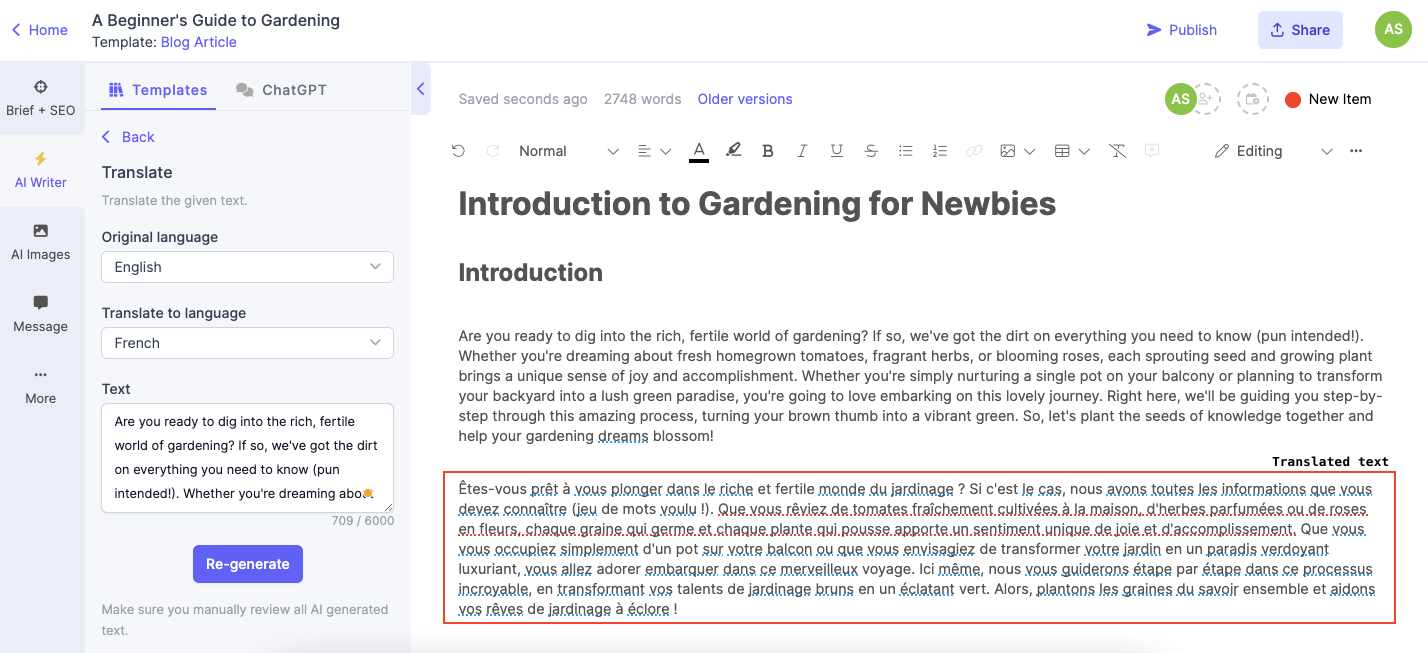Set a due date with calendar icon

1252,99
